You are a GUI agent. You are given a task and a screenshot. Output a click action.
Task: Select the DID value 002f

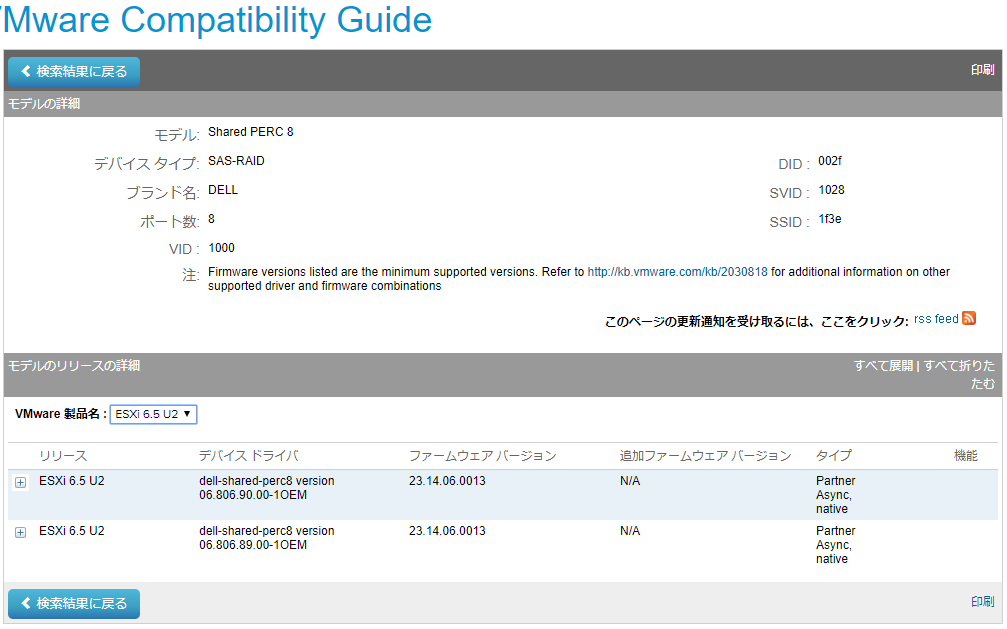pos(830,161)
